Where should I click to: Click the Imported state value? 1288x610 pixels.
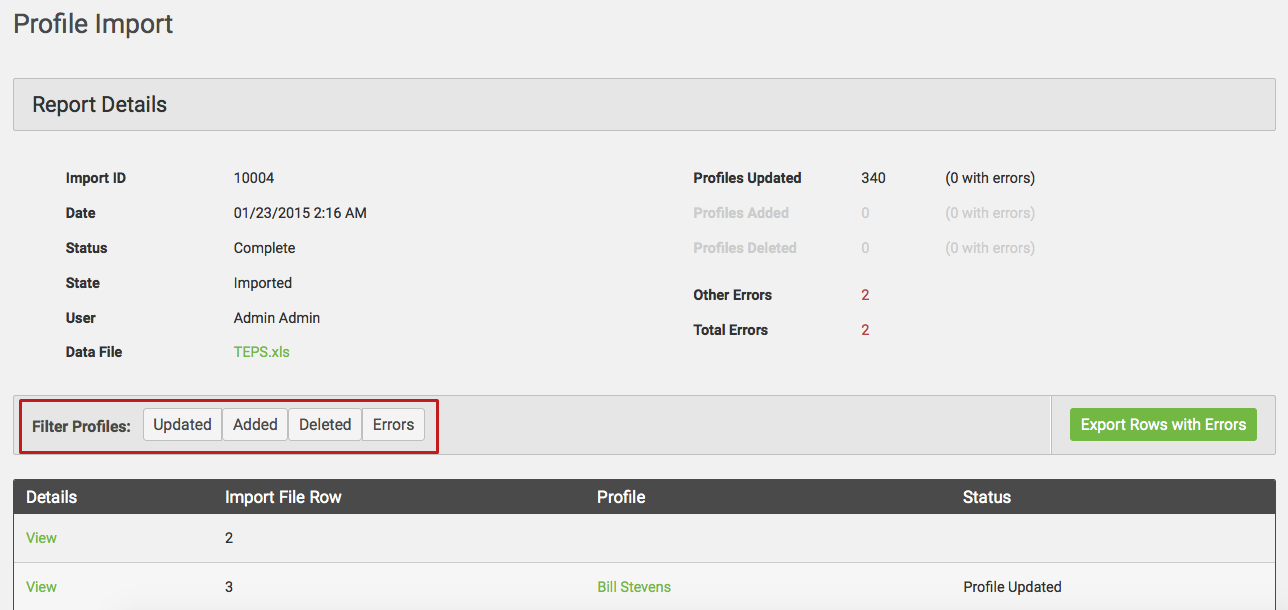point(263,283)
